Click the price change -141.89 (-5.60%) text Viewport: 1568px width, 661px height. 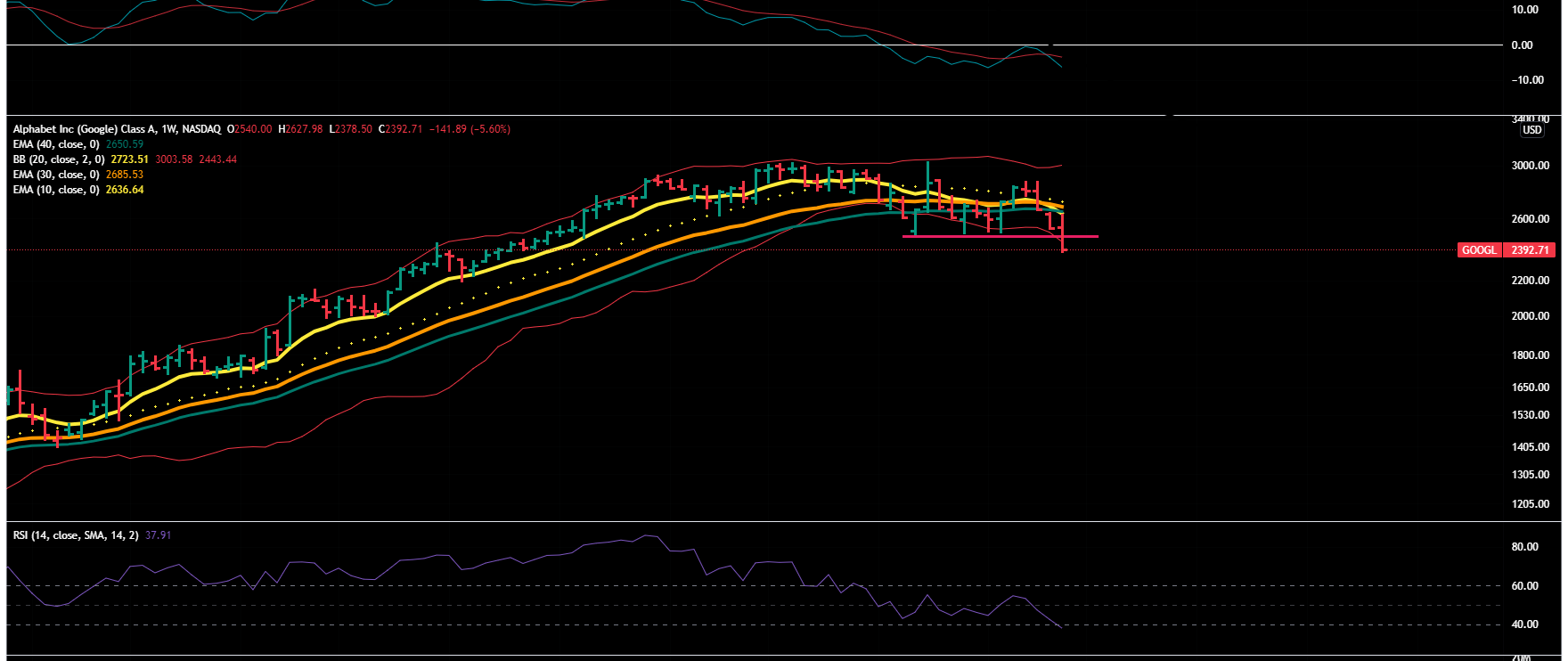pos(470,129)
